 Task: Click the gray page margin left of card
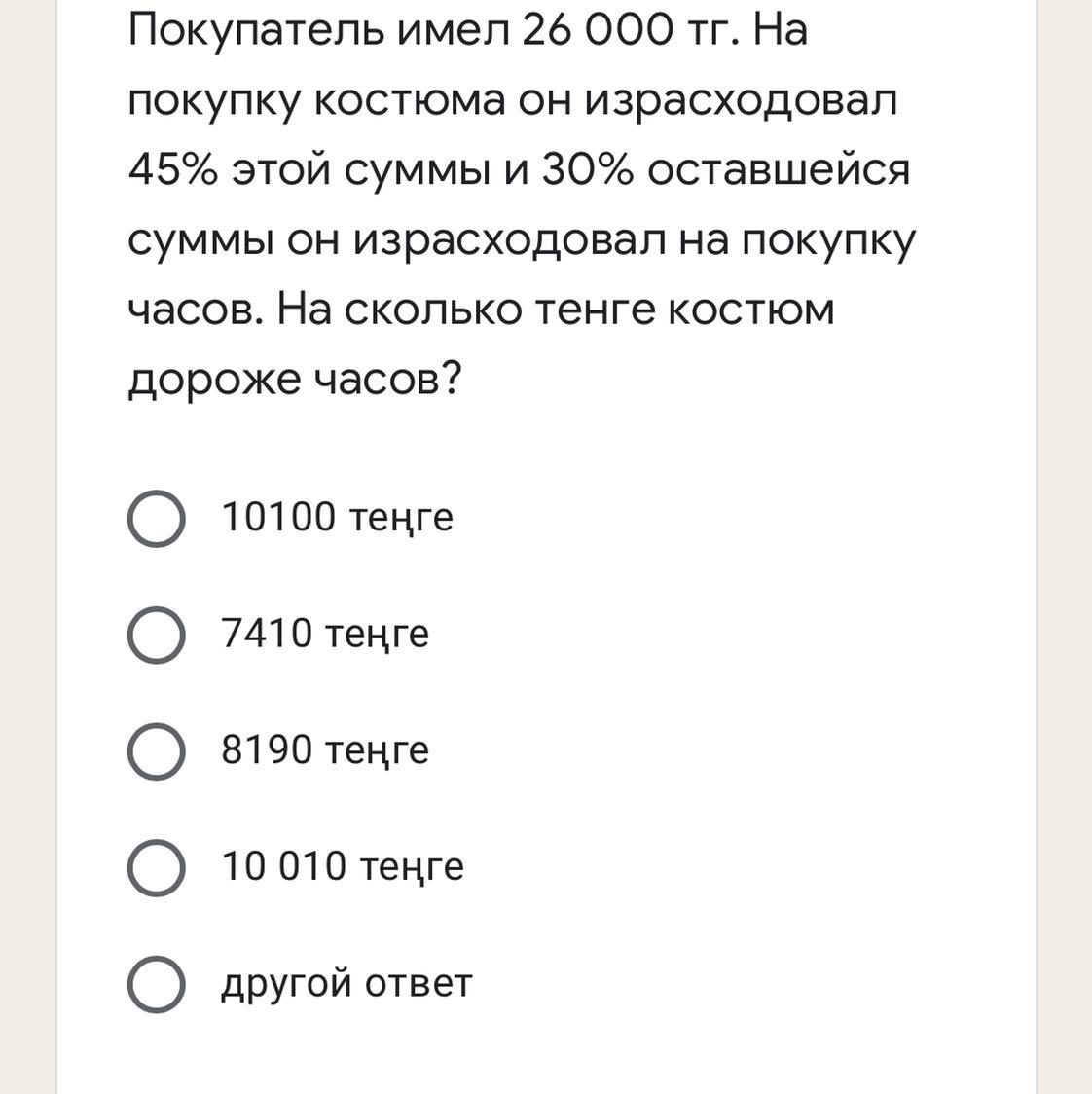pyautogui.click(x=27, y=547)
